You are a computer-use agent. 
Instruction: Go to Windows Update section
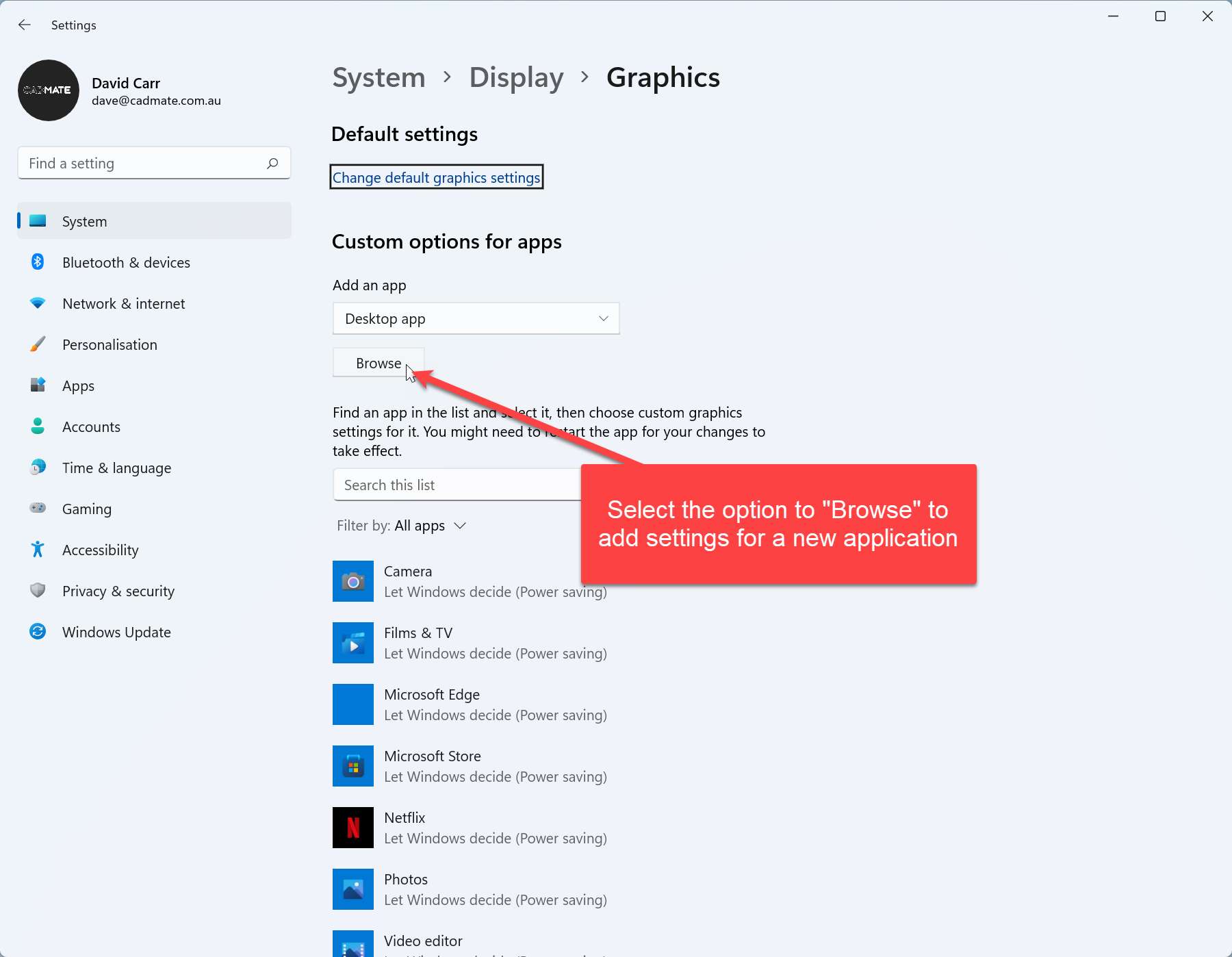116,633
